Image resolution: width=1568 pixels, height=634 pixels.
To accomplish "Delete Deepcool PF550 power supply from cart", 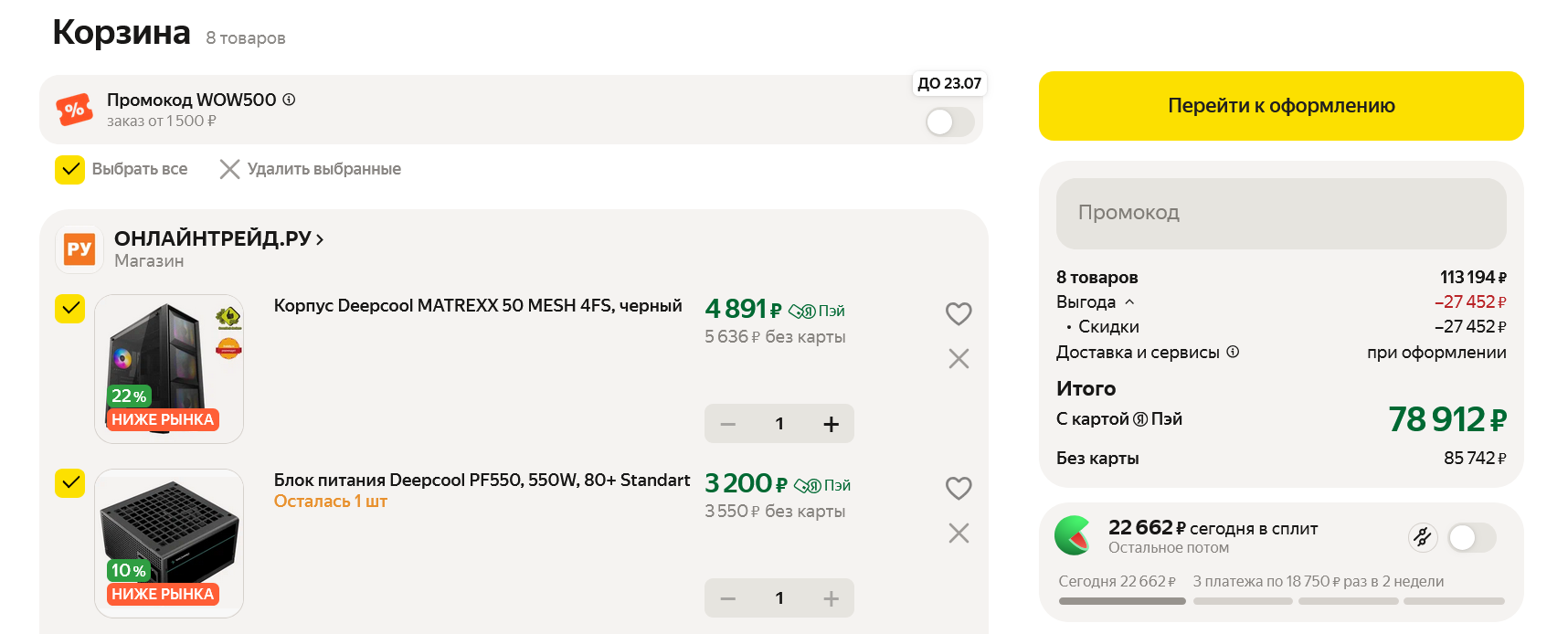I will [959, 534].
